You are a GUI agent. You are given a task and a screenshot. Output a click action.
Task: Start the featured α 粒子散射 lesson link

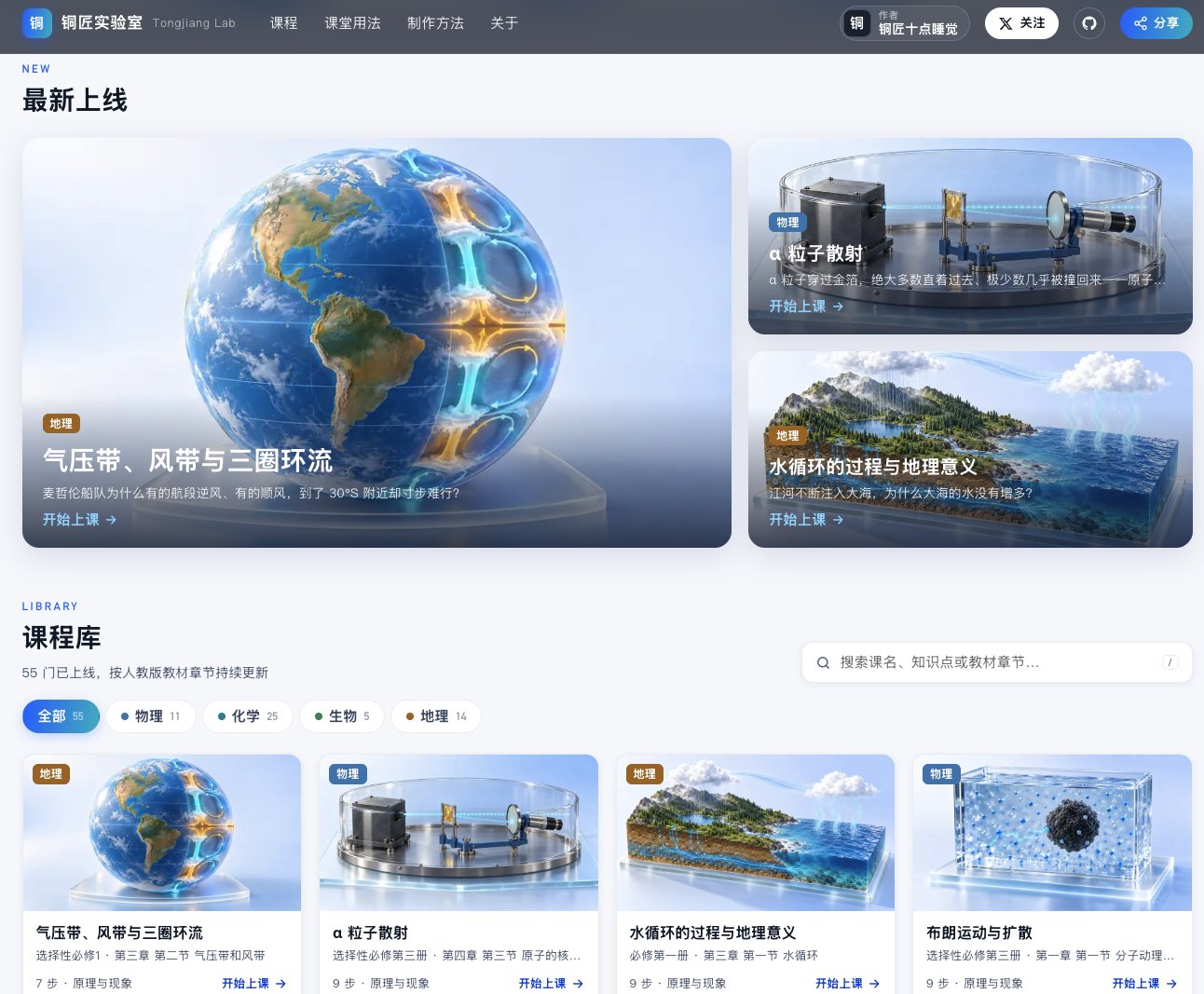tap(806, 306)
